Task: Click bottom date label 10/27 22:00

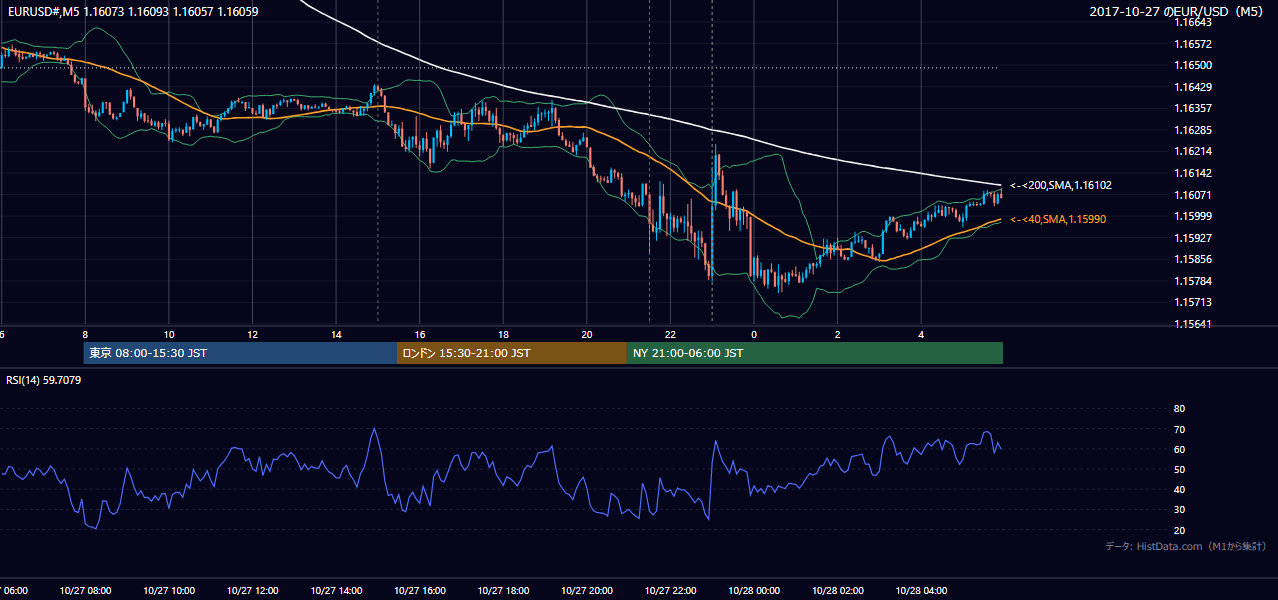Action: click(x=670, y=591)
